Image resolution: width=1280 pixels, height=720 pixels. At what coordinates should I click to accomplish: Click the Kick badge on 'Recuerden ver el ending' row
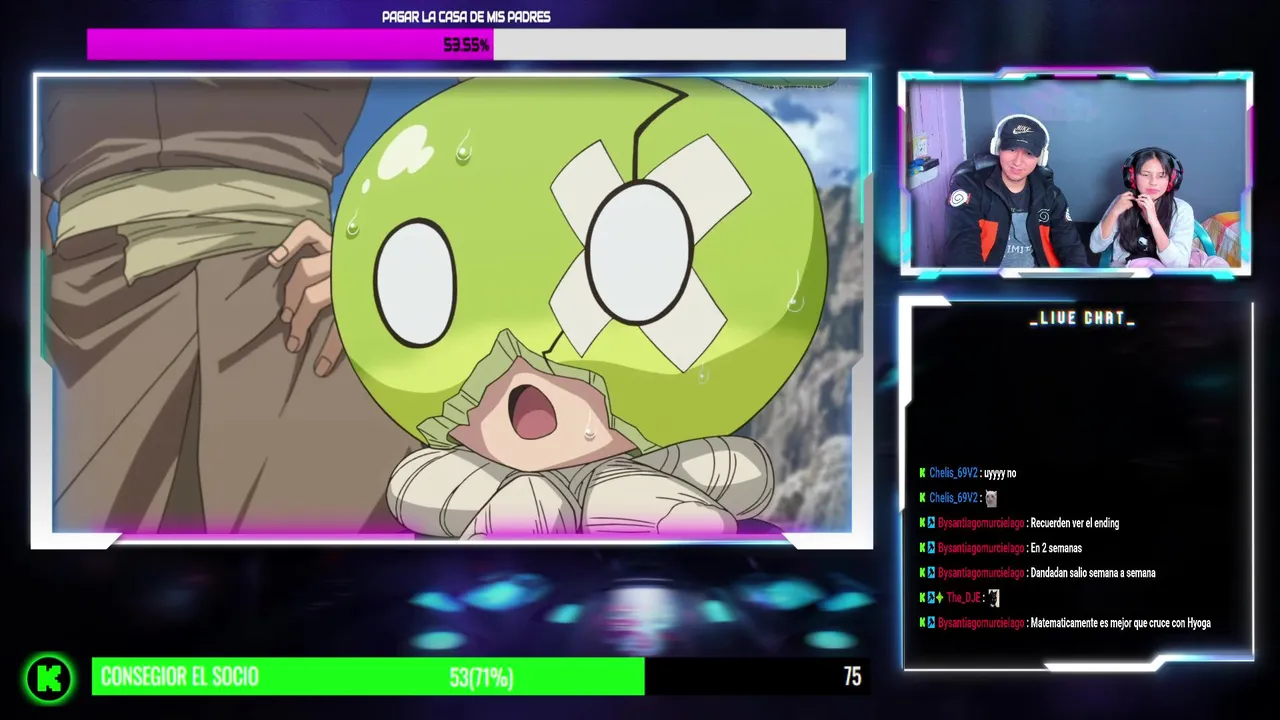point(922,523)
